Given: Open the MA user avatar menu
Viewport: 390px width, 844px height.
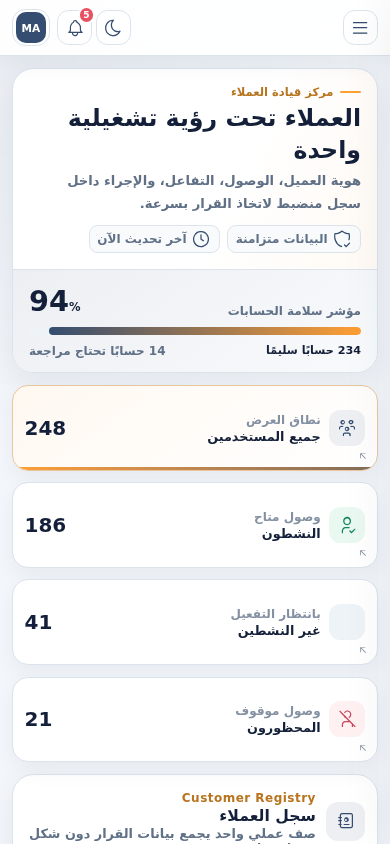Looking at the screenshot, I should [x=31, y=27].
